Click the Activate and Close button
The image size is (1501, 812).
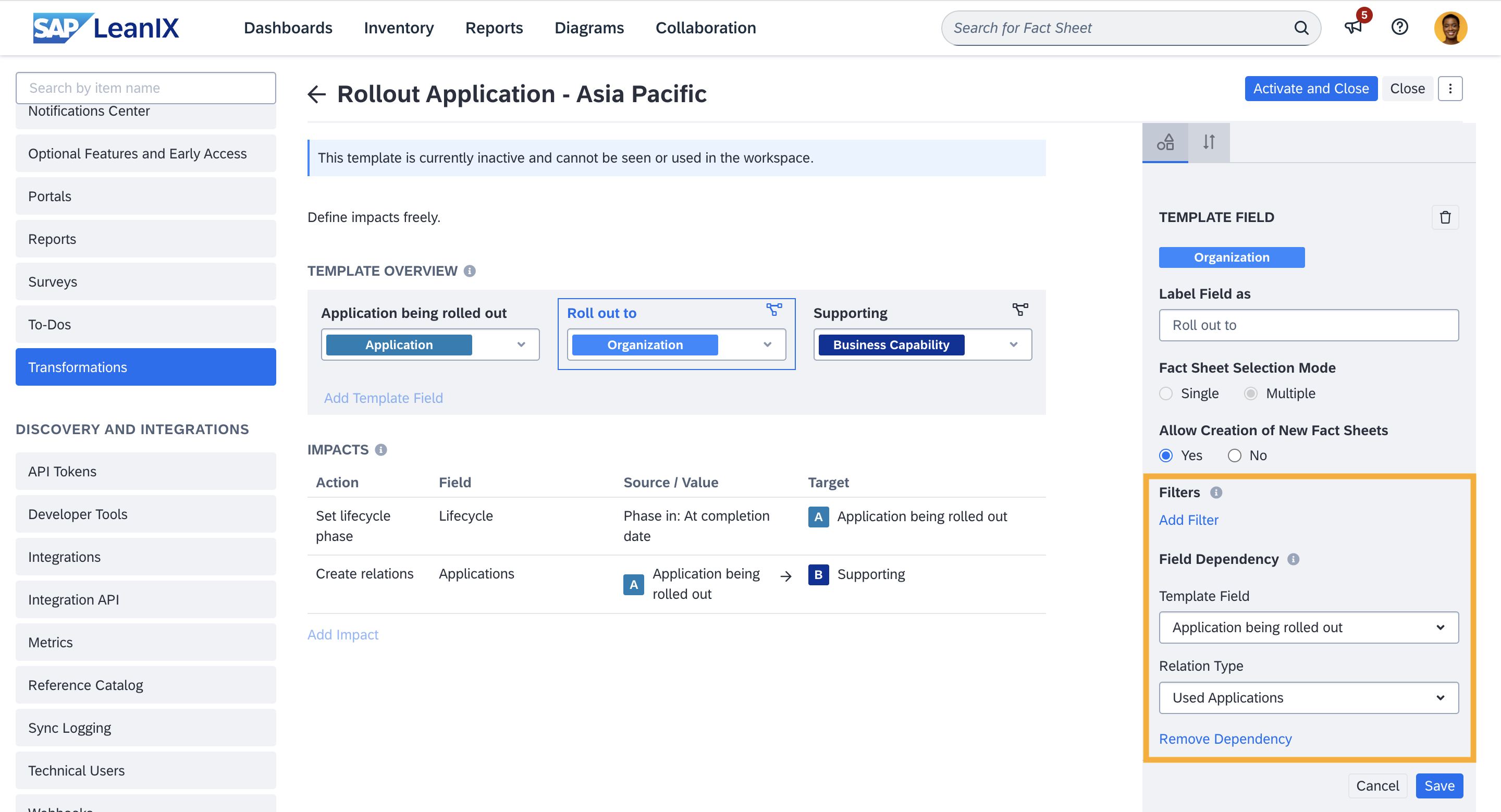click(1311, 89)
